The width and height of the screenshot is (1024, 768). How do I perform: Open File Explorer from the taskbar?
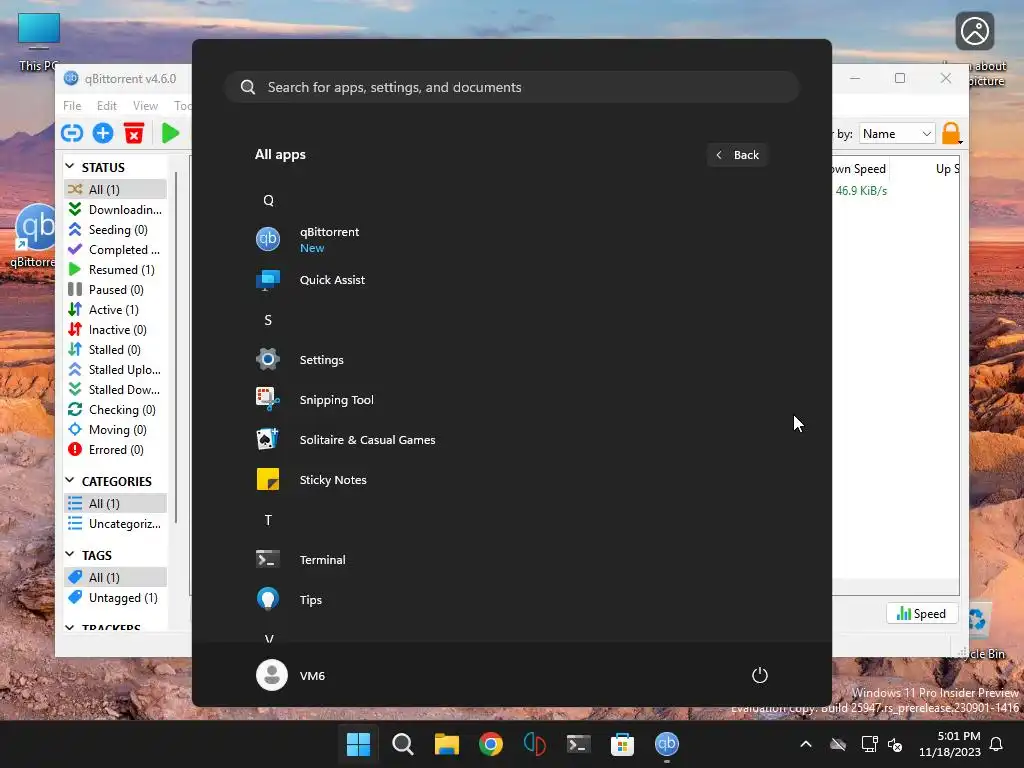pyautogui.click(x=447, y=744)
